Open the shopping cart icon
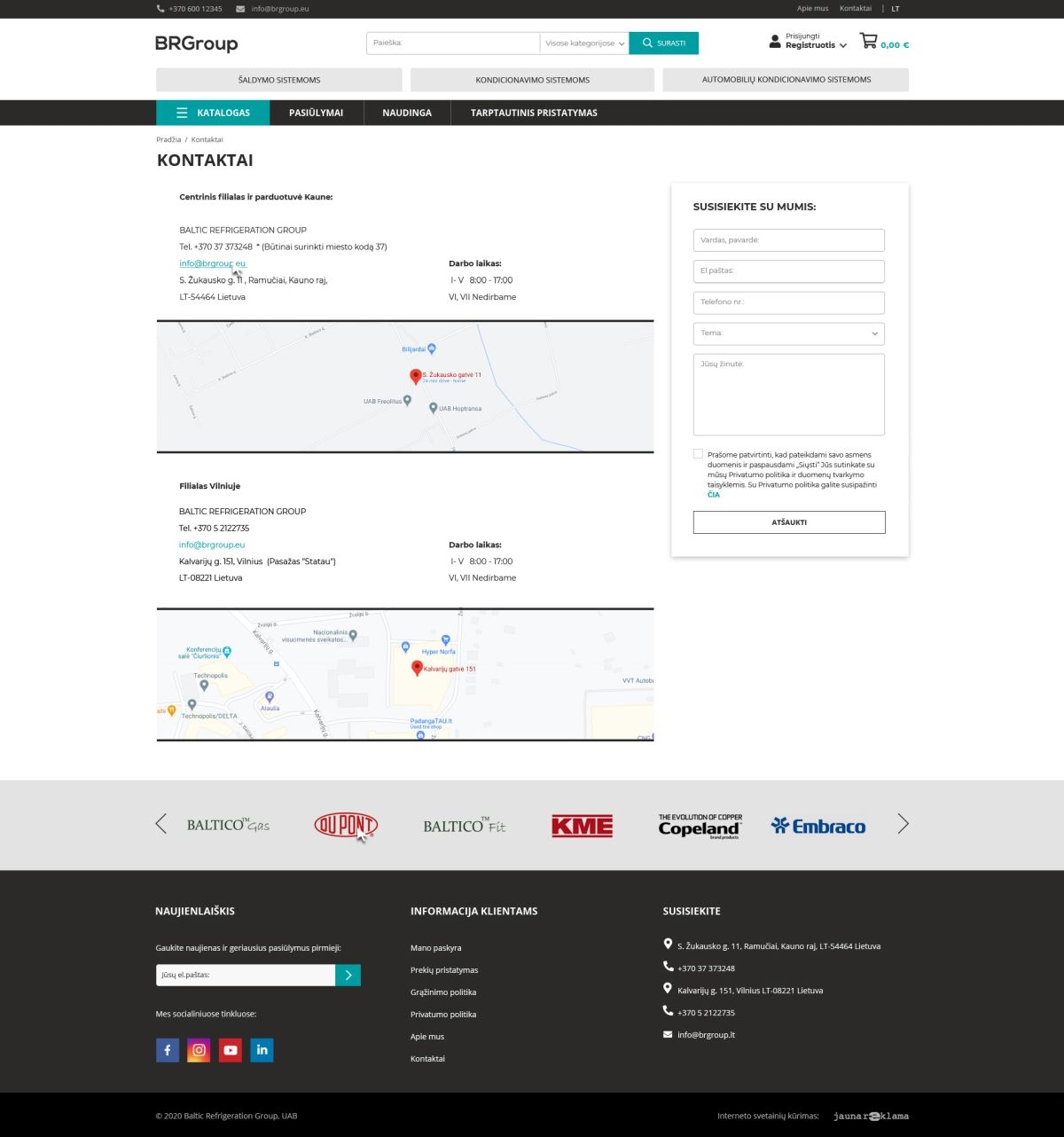The height and width of the screenshot is (1137, 1064). (x=868, y=41)
